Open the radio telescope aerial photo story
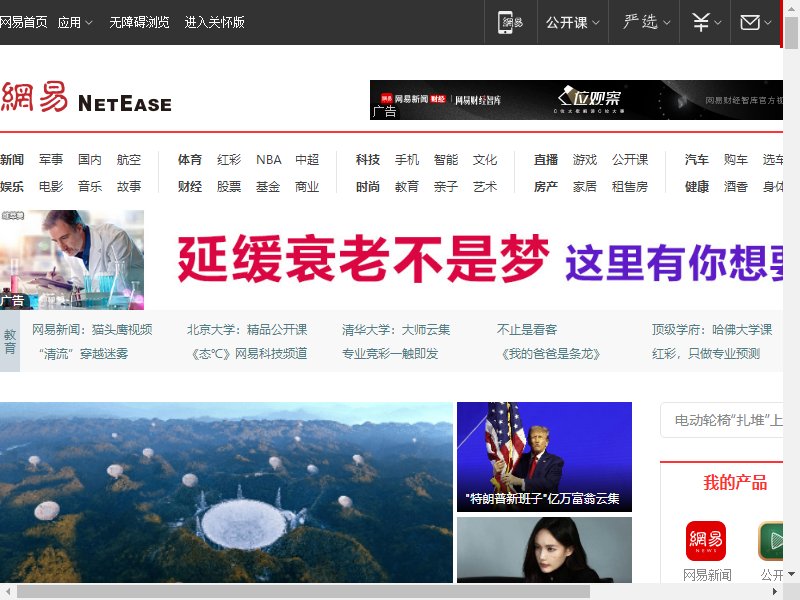The width and height of the screenshot is (800, 600). click(227, 492)
